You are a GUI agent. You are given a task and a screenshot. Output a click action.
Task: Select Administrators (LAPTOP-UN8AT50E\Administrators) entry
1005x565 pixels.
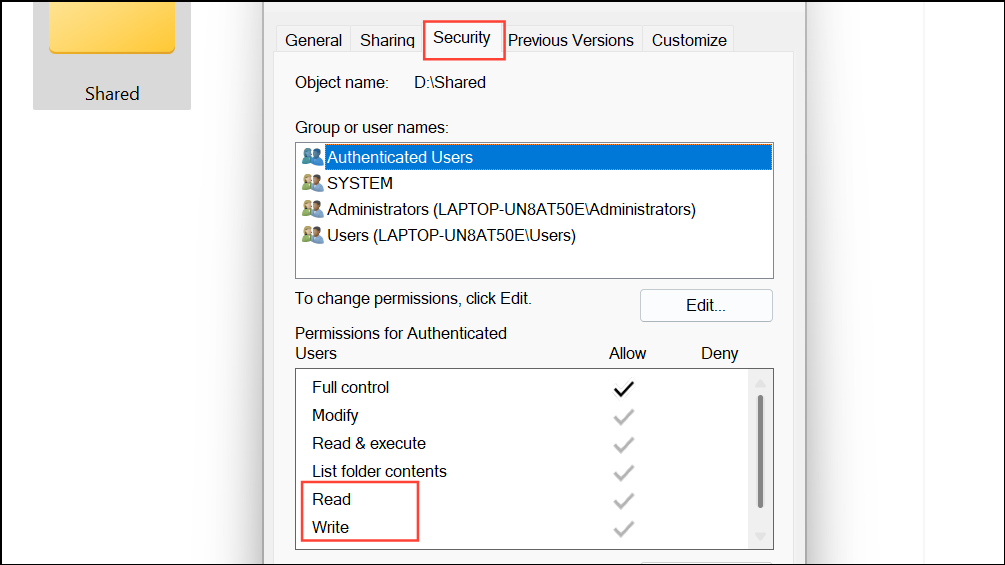[x=511, y=209]
